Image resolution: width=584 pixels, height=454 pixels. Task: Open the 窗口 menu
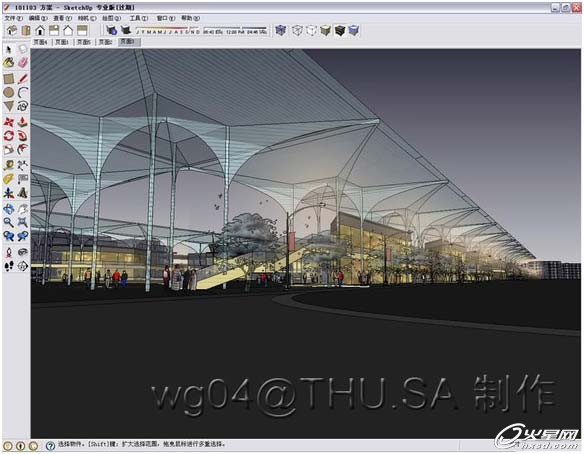(x=166, y=18)
